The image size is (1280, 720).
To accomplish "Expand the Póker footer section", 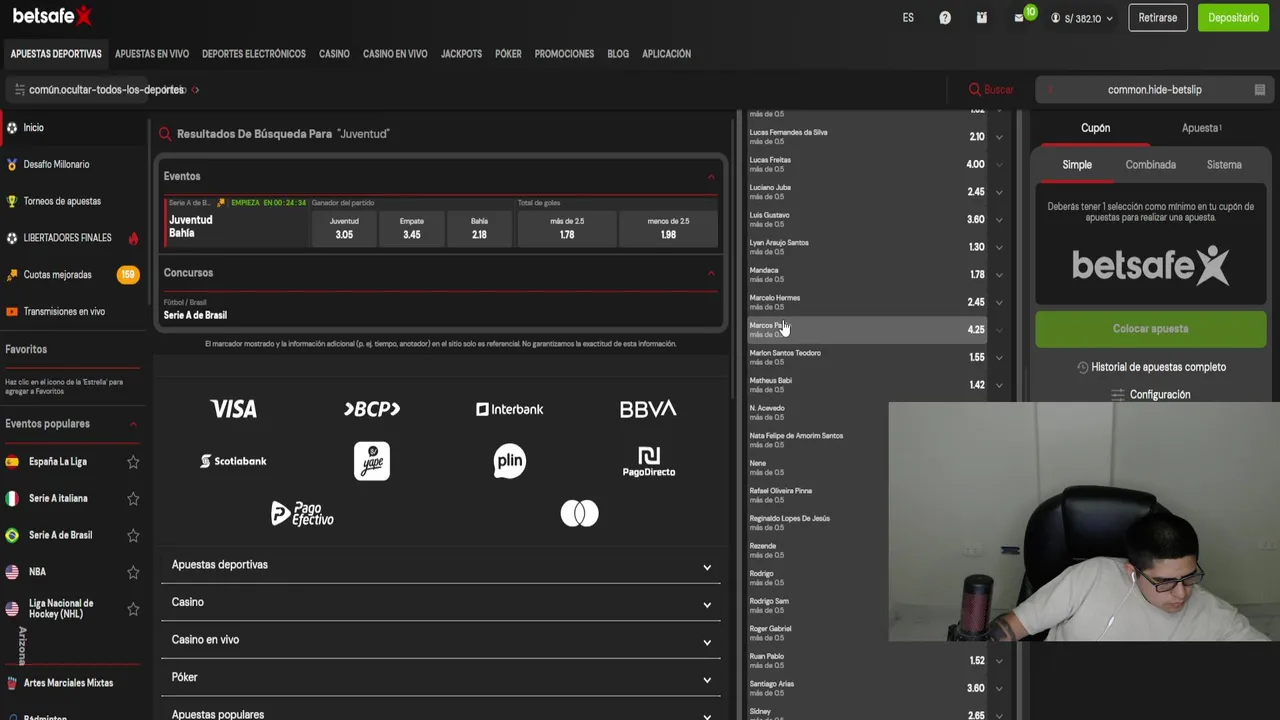I will (x=441, y=678).
